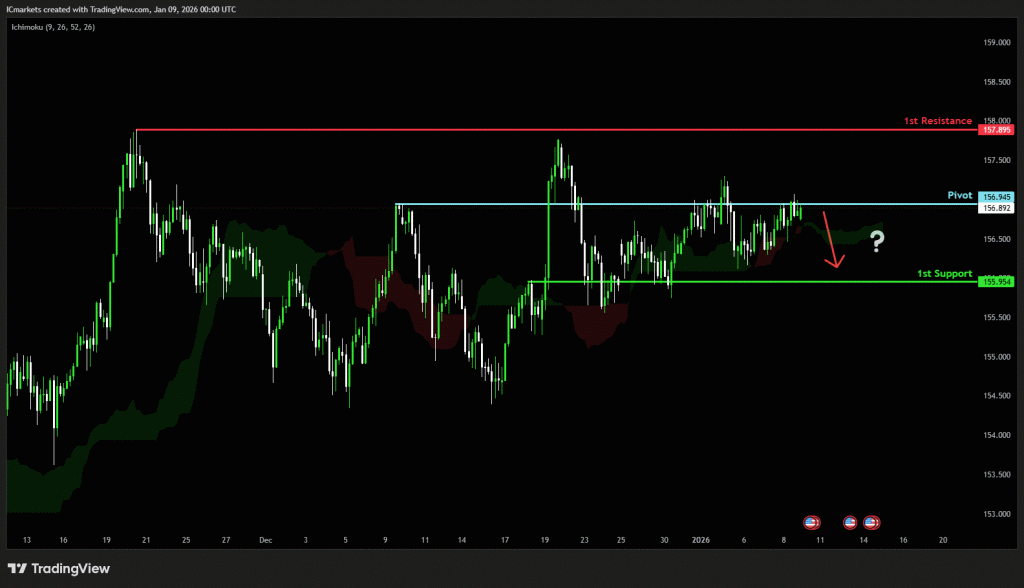1024x588 pixels.
Task: Click the 2026 label on the date axis
Action: point(703,539)
